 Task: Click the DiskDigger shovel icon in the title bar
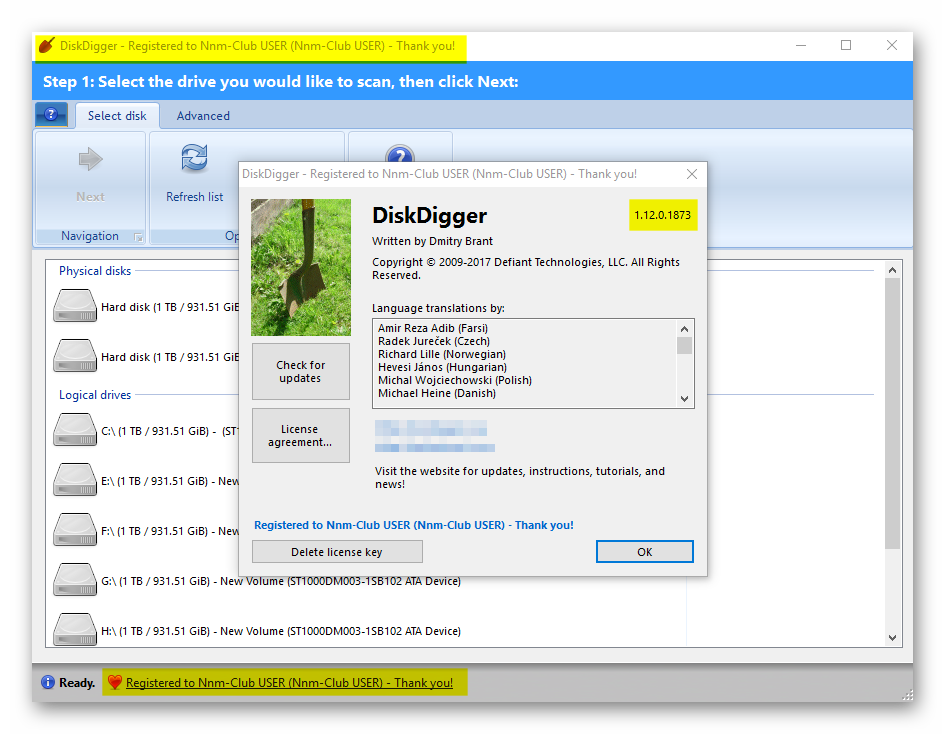[46, 45]
